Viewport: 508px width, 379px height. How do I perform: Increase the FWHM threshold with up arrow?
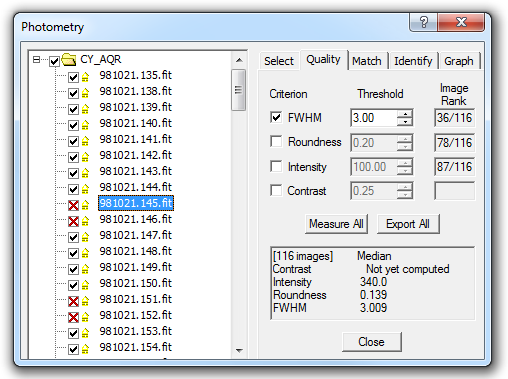(405, 114)
